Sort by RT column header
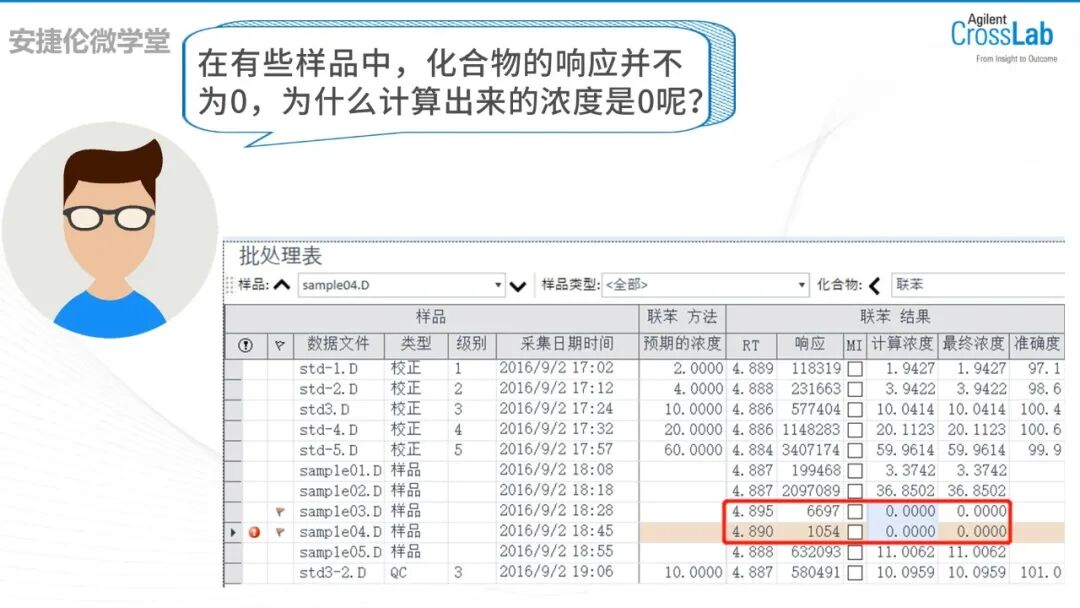 click(x=751, y=344)
